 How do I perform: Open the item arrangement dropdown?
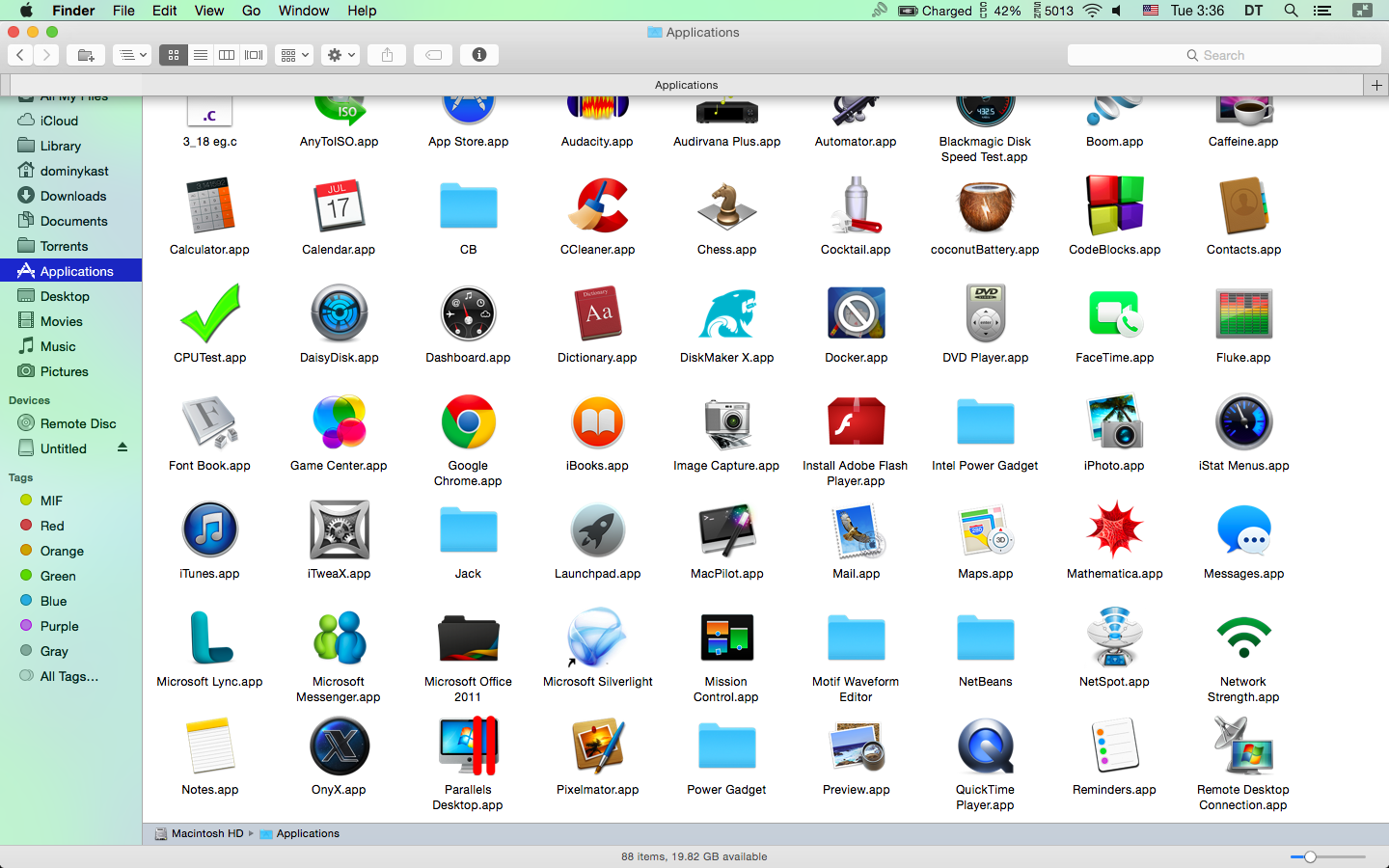(294, 55)
